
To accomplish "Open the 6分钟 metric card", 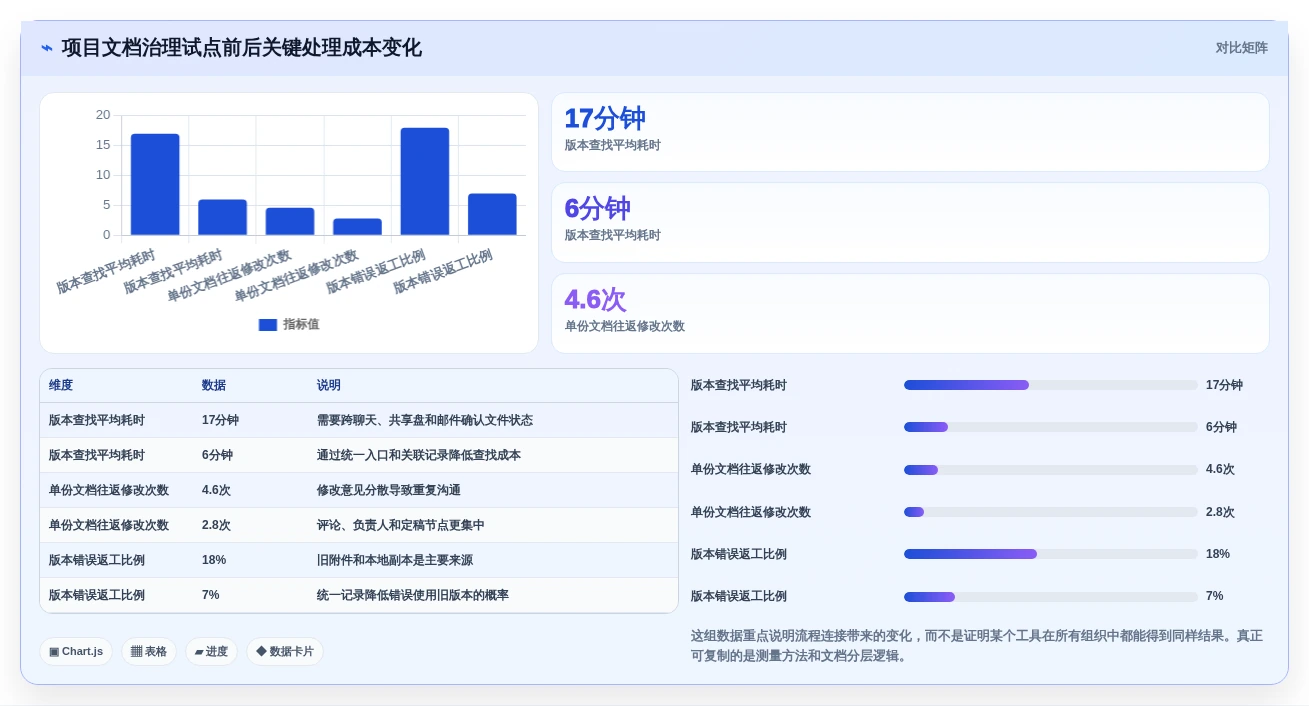I will pyautogui.click(x=910, y=222).
